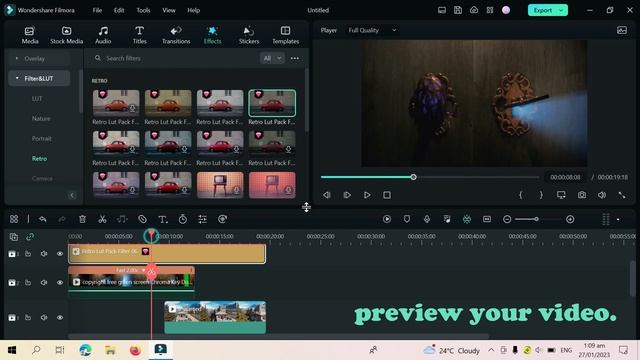The width and height of the screenshot is (640, 360).
Task: Mute the green screen video track
Action: 44,282
